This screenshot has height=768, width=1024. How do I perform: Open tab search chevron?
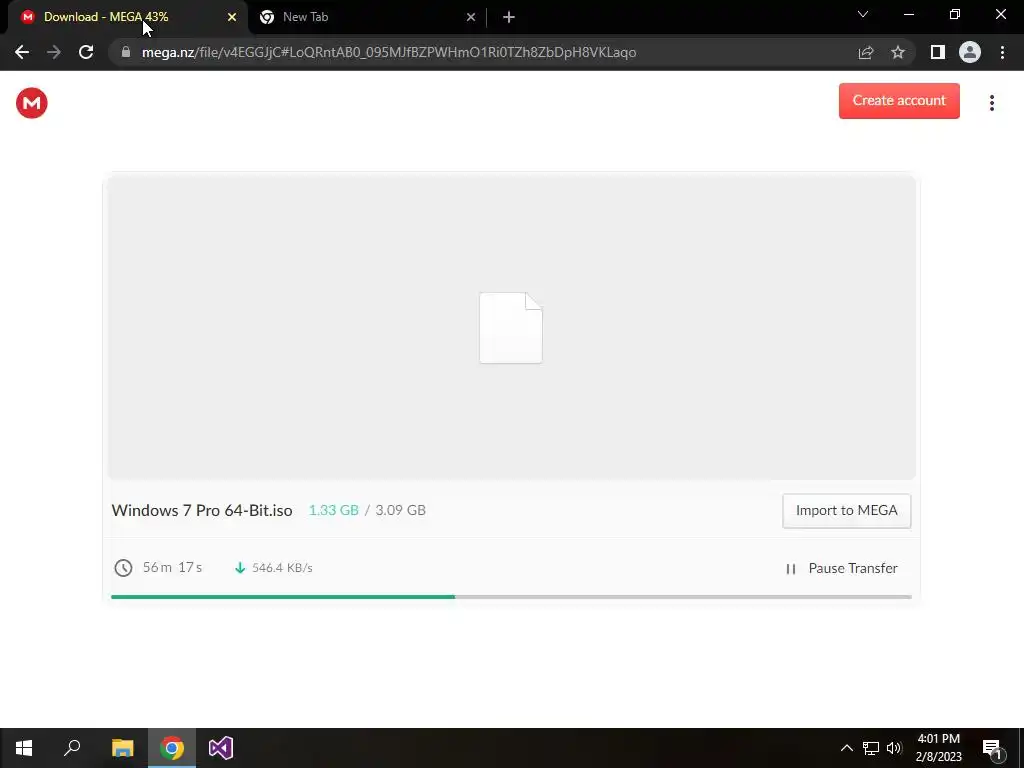[863, 14]
